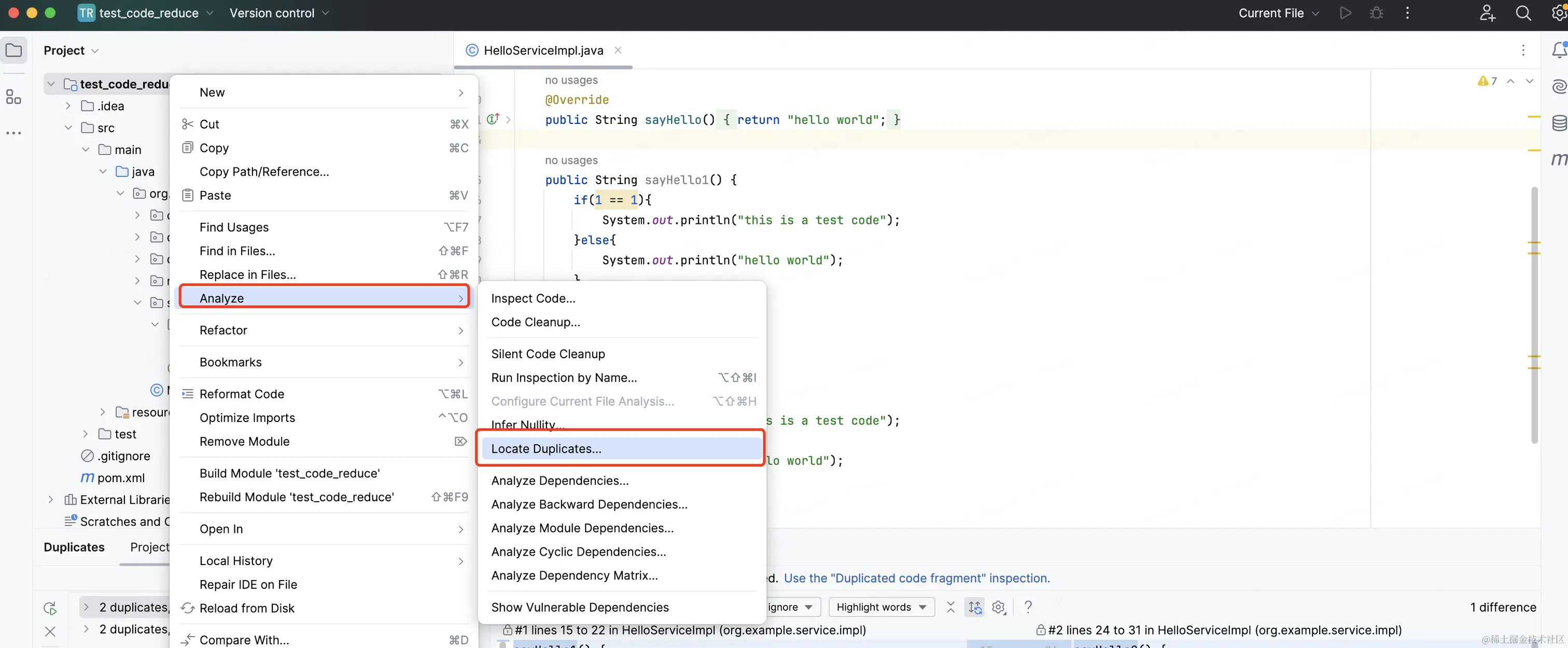This screenshot has height=648, width=1568.
Task: Open diff settings gear icon
Action: click(x=998, y=607)
